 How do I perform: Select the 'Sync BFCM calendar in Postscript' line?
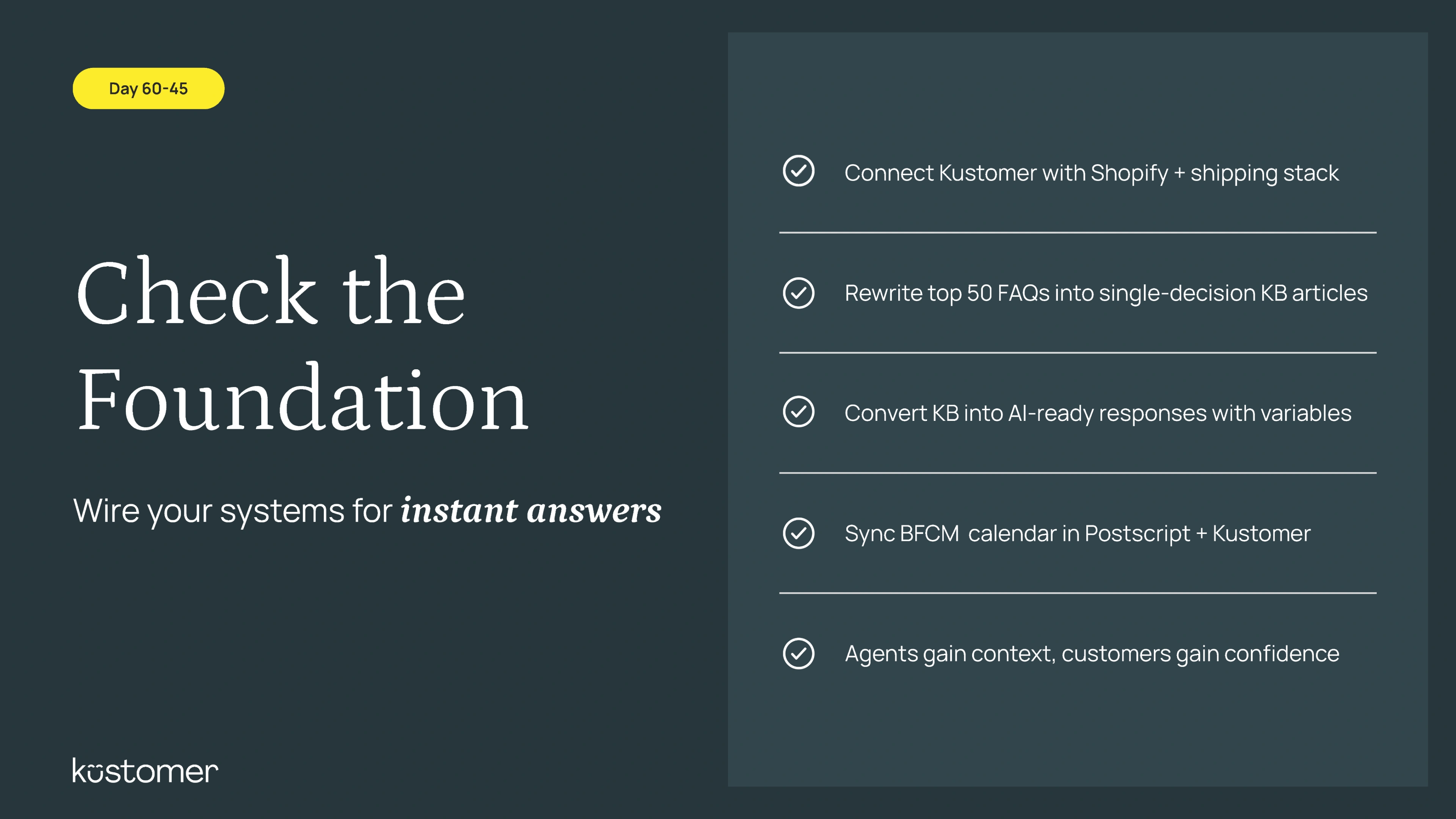tap(1077, 533)
